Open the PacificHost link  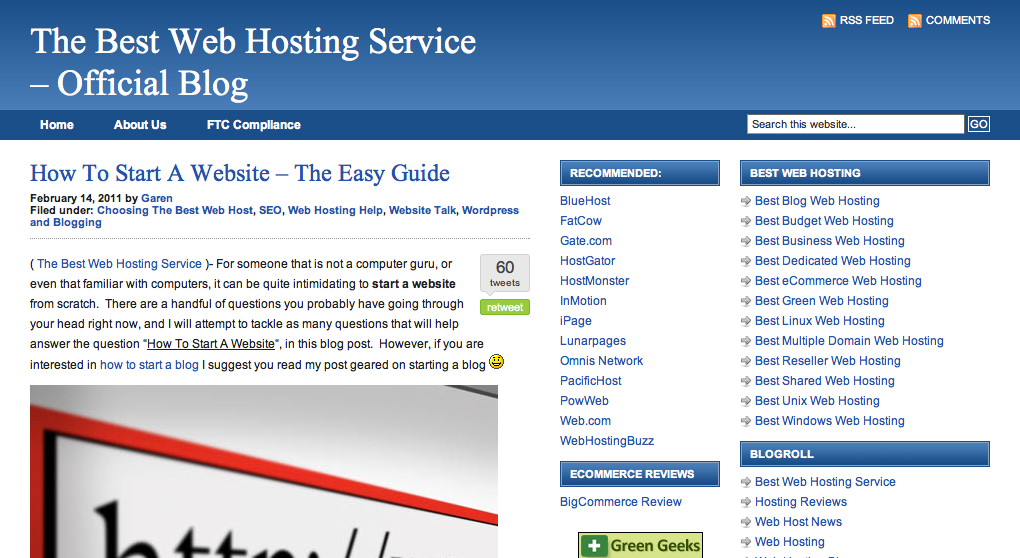(x=591, y=381)
